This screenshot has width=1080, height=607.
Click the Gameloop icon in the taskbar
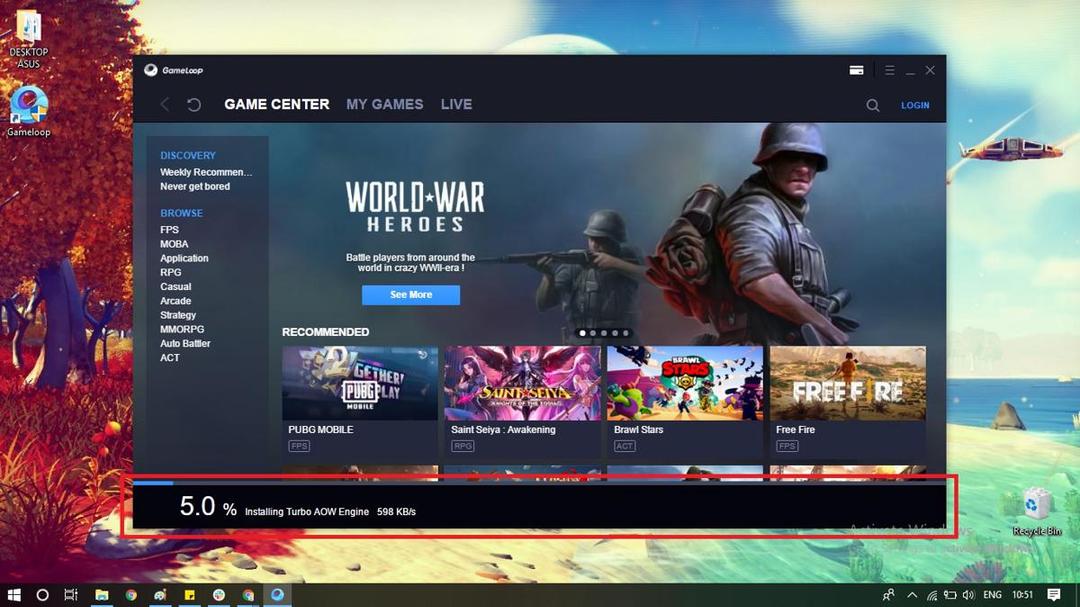pyautogui.click(x=278, y=595)
